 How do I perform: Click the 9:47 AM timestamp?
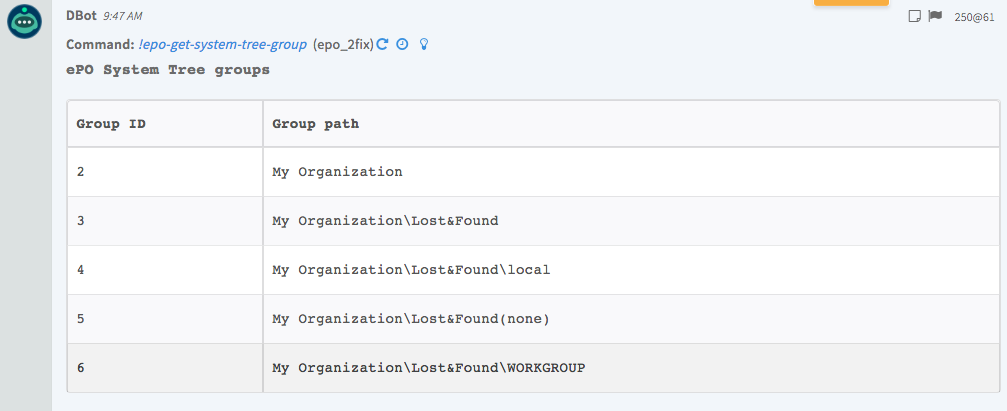coord(125,17)
